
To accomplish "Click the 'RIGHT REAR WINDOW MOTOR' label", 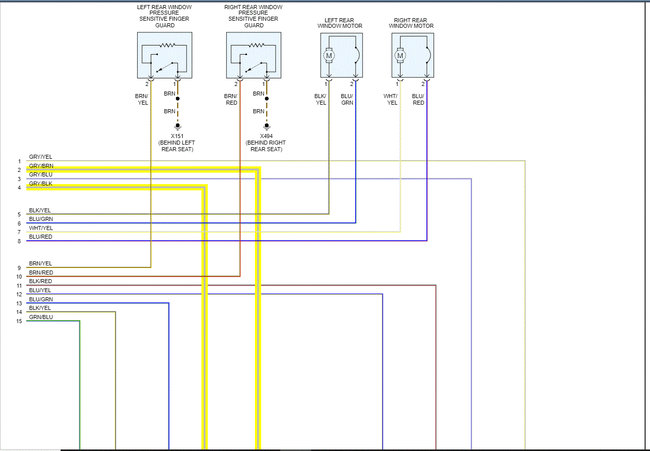I will (x=411, y=23).
